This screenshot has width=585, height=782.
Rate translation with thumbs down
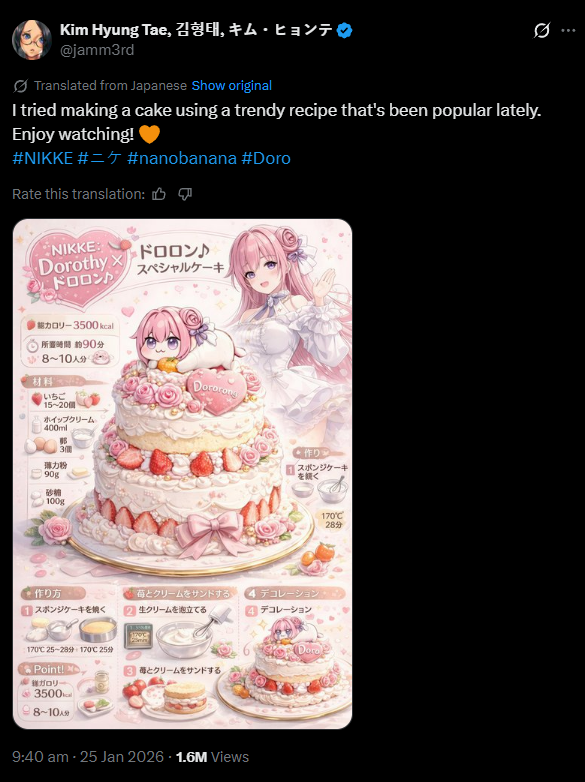pyautogui.click(x=185, y=194)
